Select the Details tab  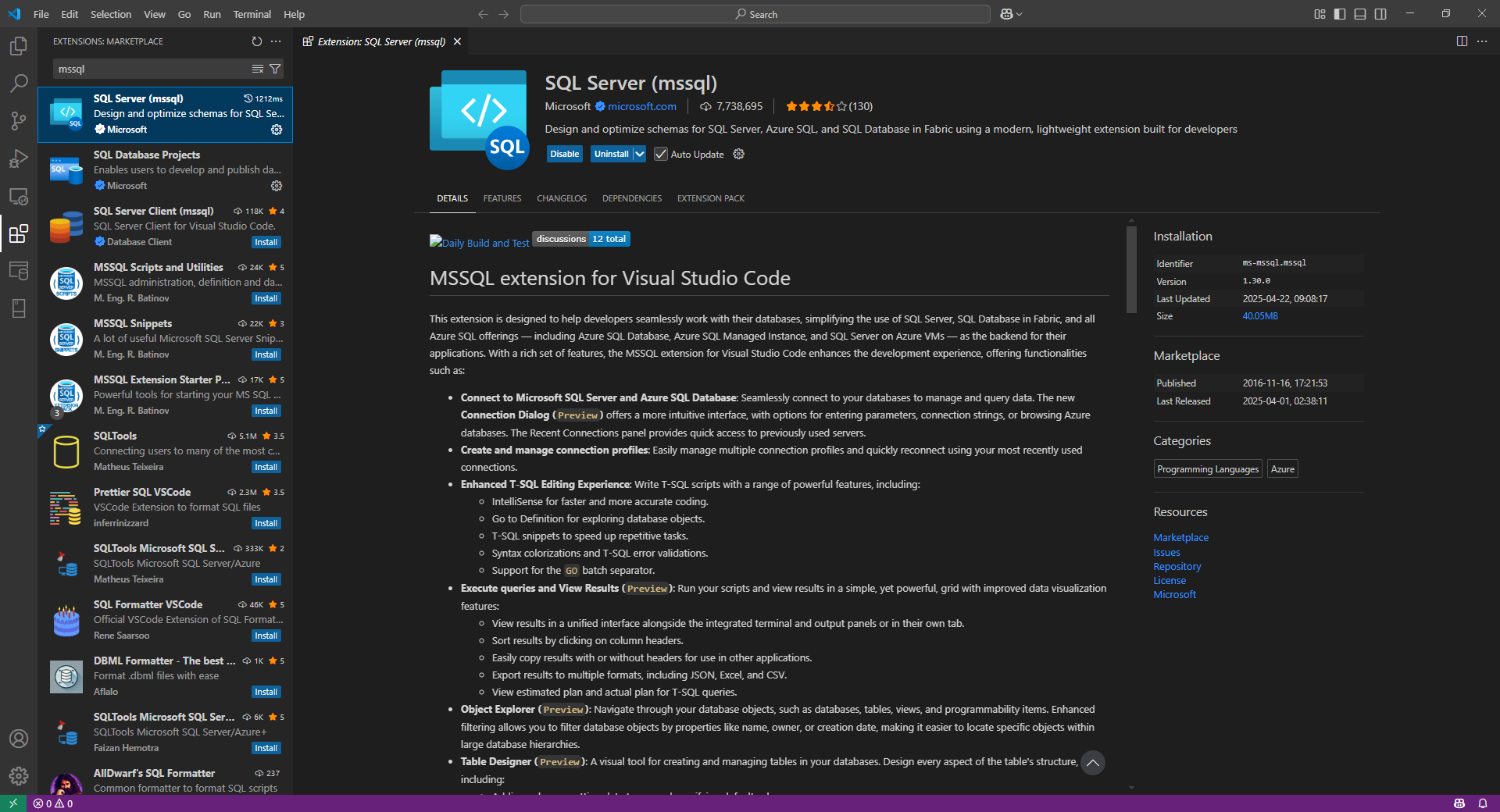[452, 198]
